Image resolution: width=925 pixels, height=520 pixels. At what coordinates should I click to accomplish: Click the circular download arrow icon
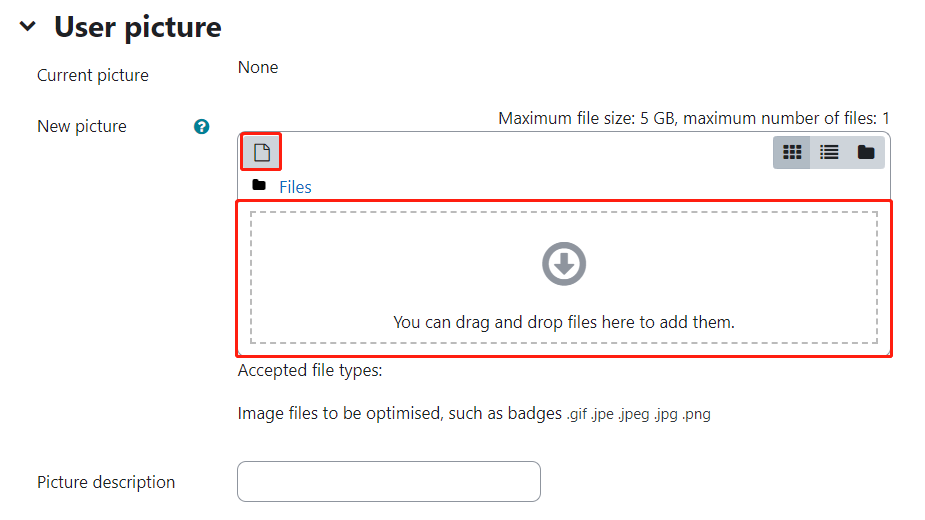(564, 264)
